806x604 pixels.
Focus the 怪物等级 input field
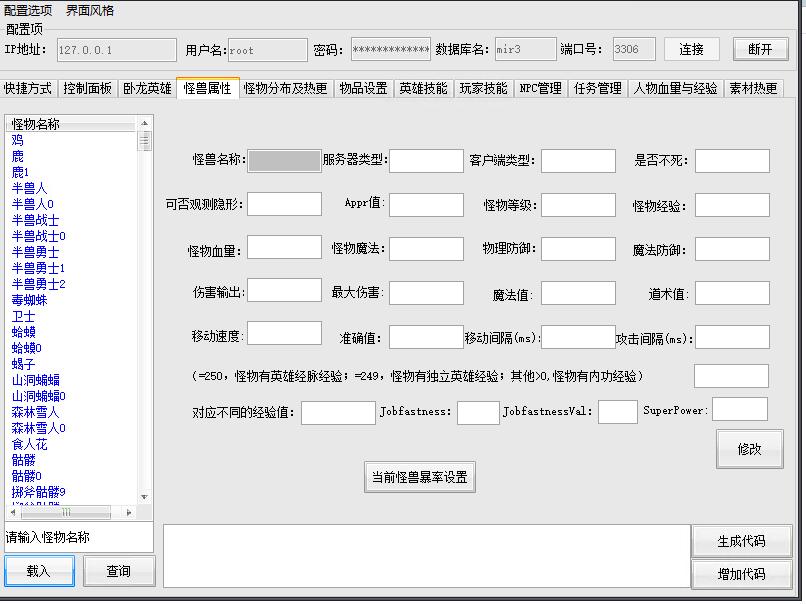pos(578,205)
